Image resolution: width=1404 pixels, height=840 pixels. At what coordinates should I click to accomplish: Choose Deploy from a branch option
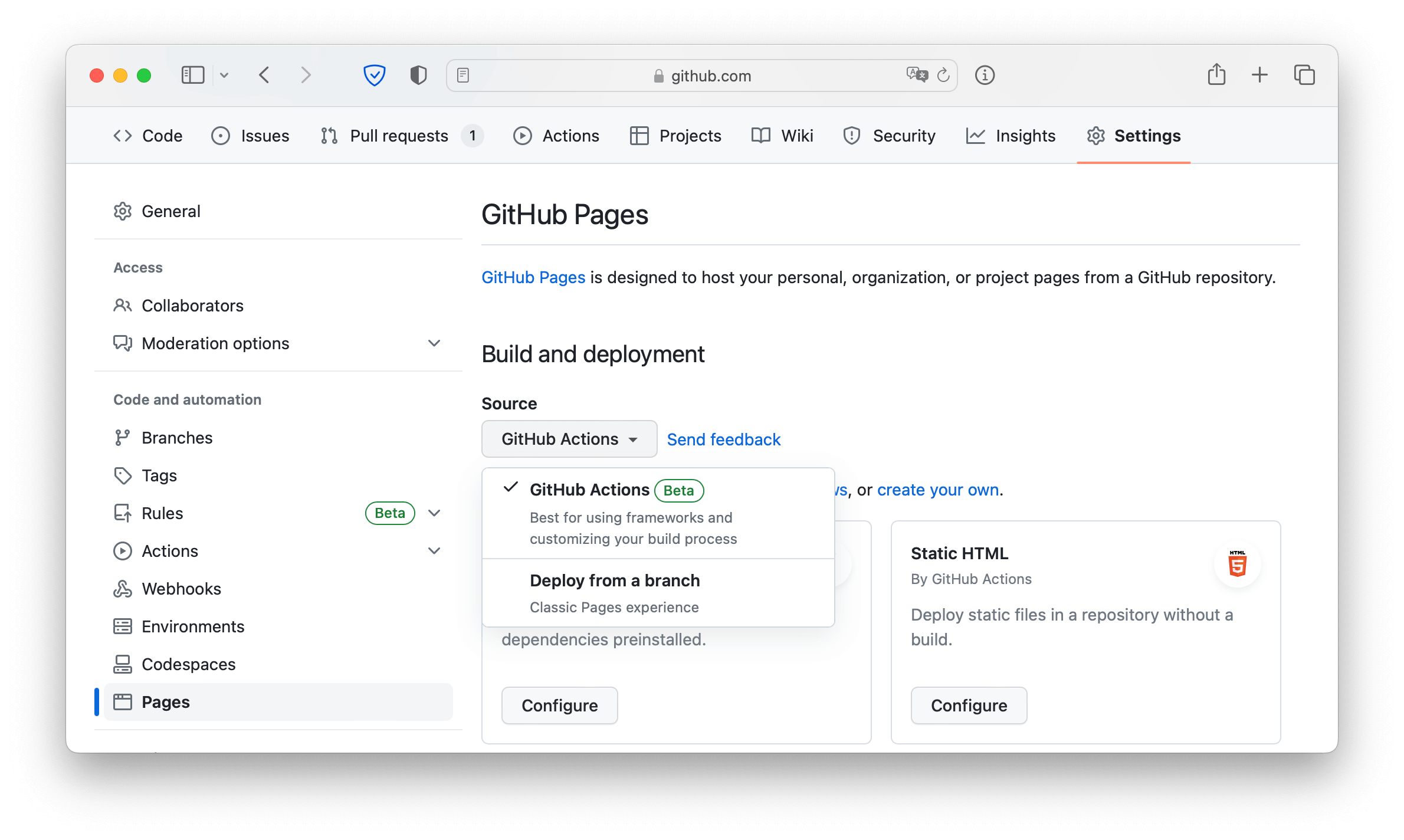coord(615,581)
